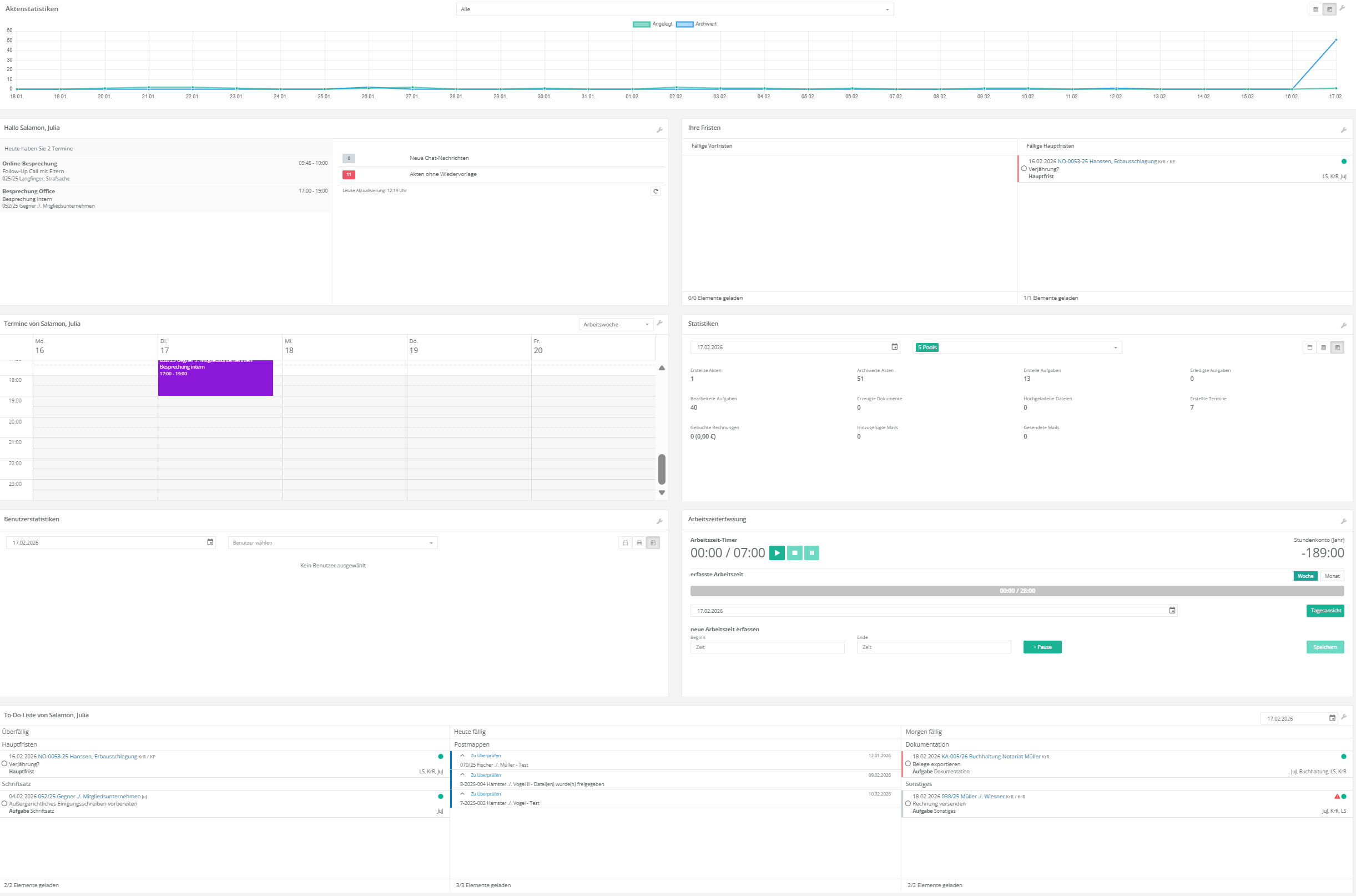Viewport: 1356px width, 896px height.
Task: Collapse the 070/25 Fischer Postmappe entry
Action: 462,756
